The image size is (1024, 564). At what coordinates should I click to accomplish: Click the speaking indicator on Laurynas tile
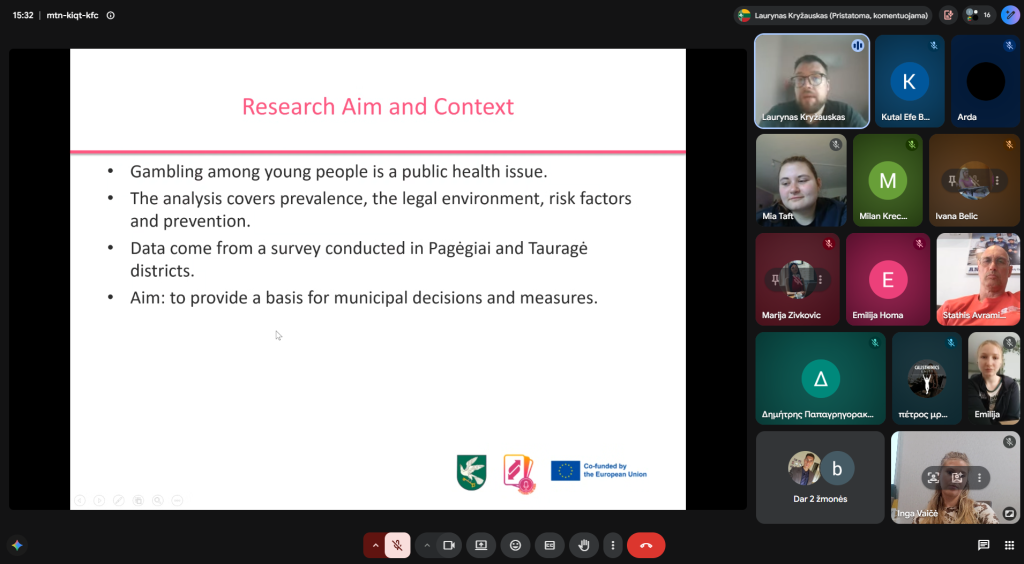pyautogui.click(x=857, y=46)
